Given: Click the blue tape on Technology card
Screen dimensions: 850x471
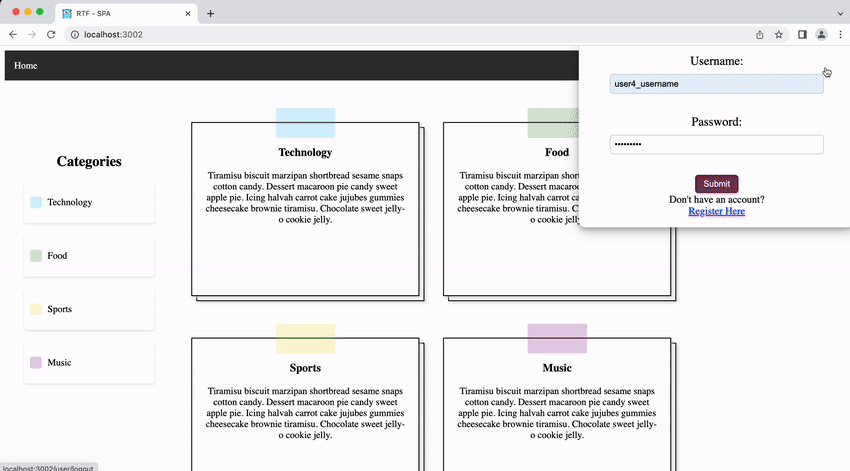Looking at the screenshot, I should (305, 123).
